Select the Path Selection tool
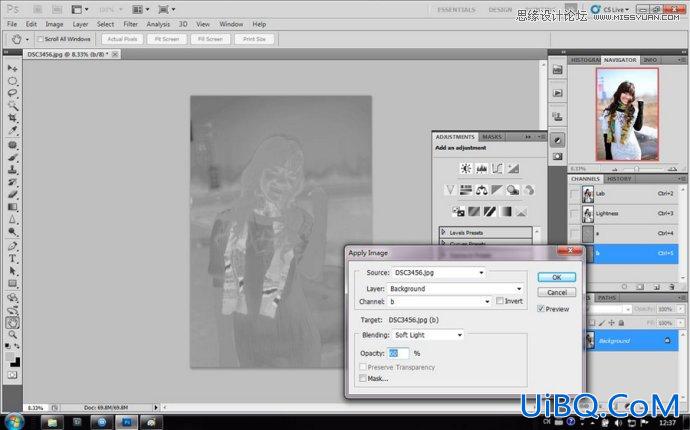This screenshot has width=690, height=430. coord(12,271)
